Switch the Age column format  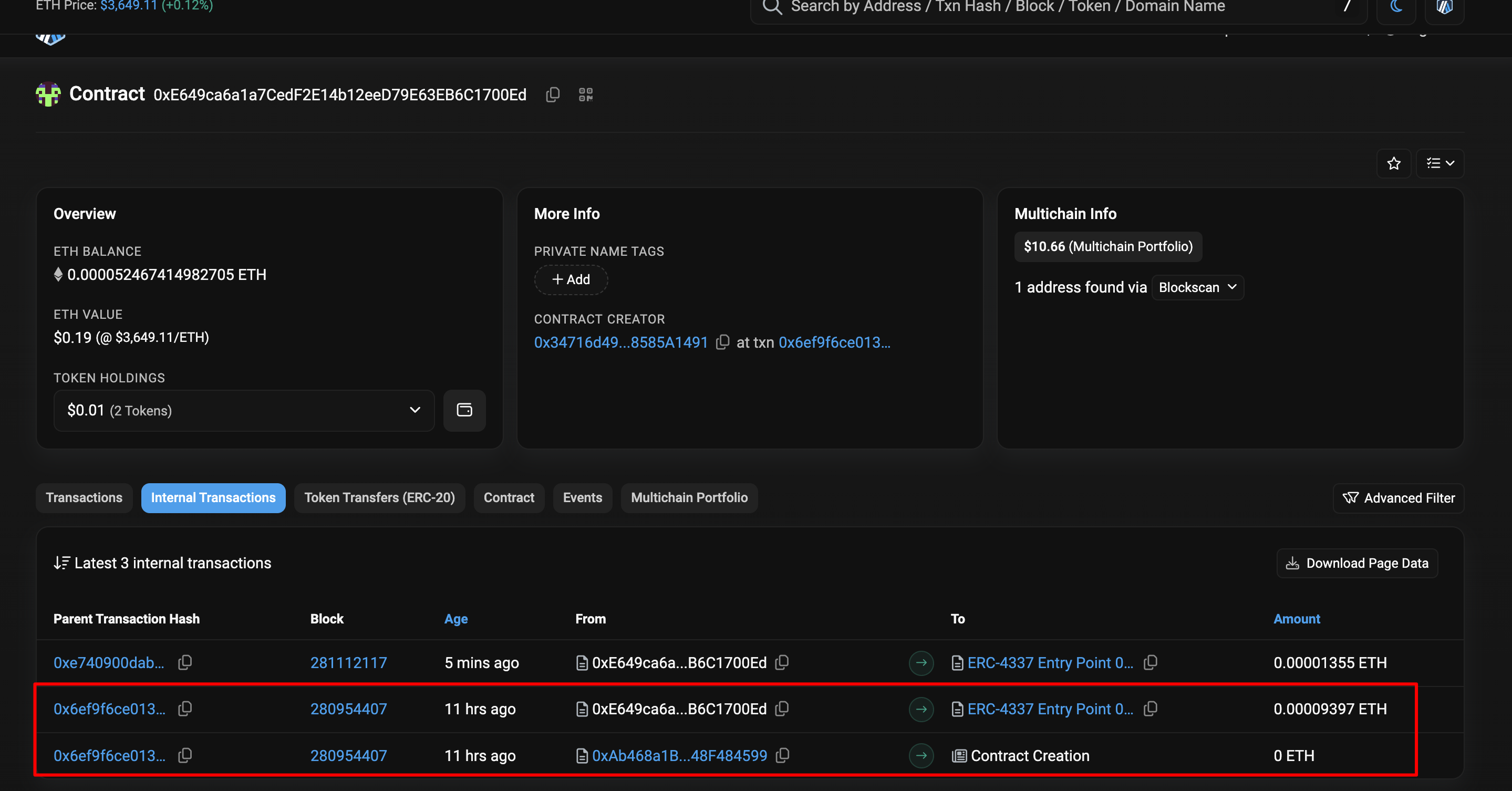(x=455, y=619)
